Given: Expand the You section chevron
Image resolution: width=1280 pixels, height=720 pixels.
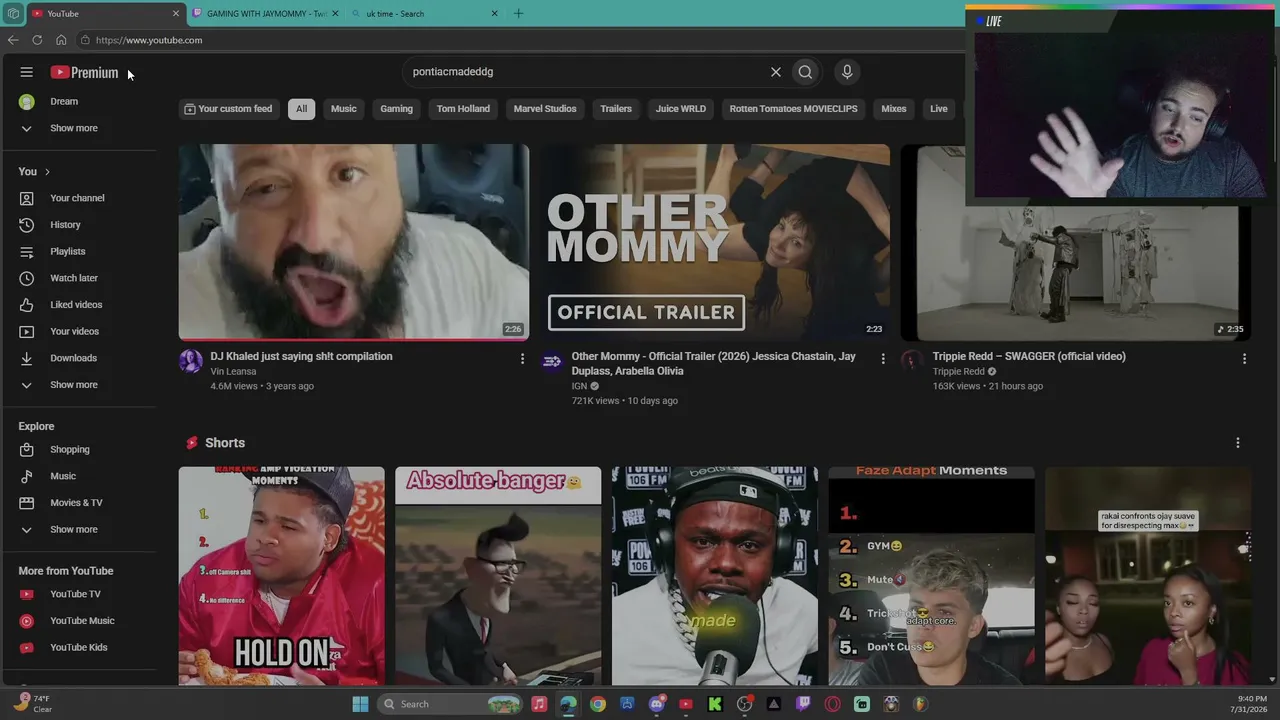Looking at the screenshot, I should [47, 172].
